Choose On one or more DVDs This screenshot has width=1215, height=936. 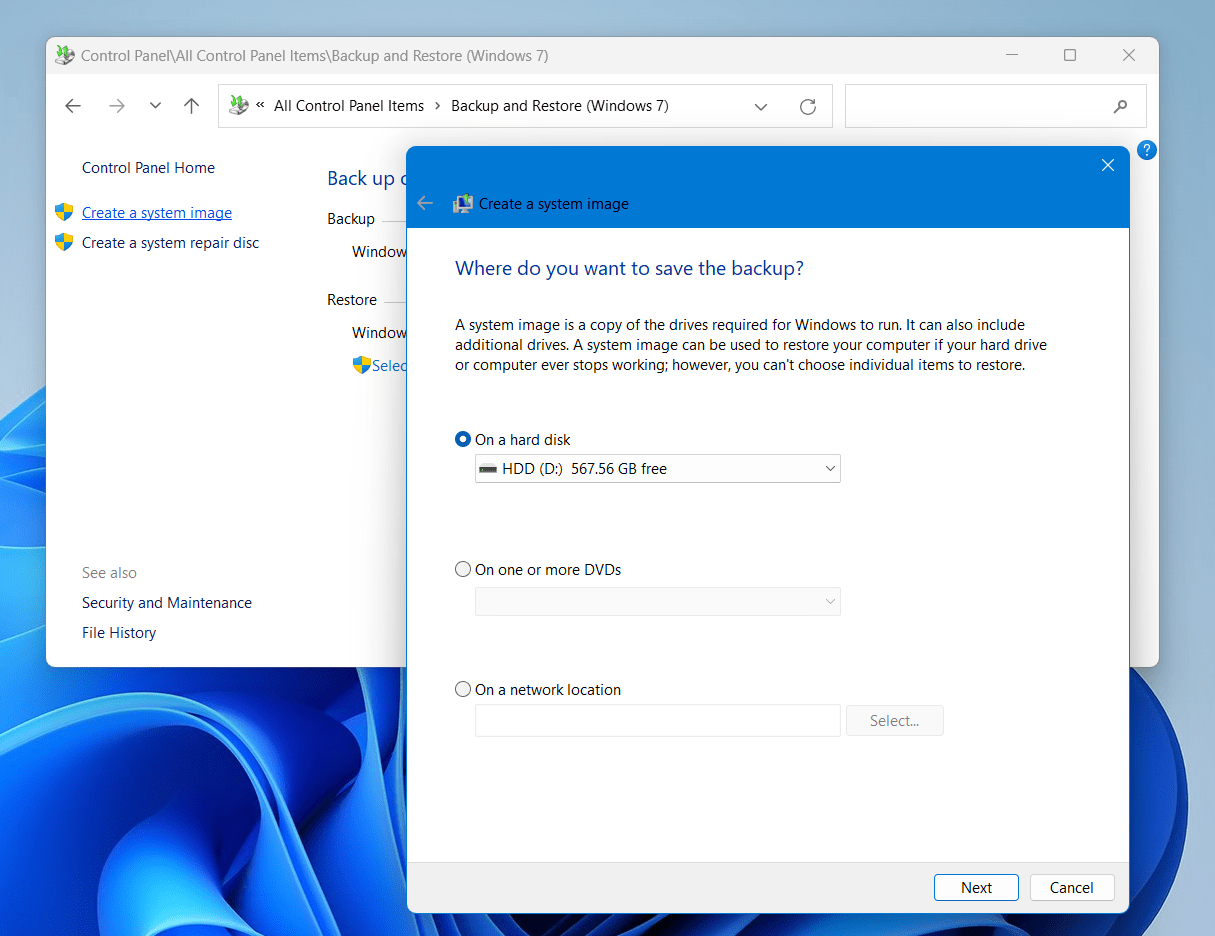pyautogui.click(x=463, y=570)
